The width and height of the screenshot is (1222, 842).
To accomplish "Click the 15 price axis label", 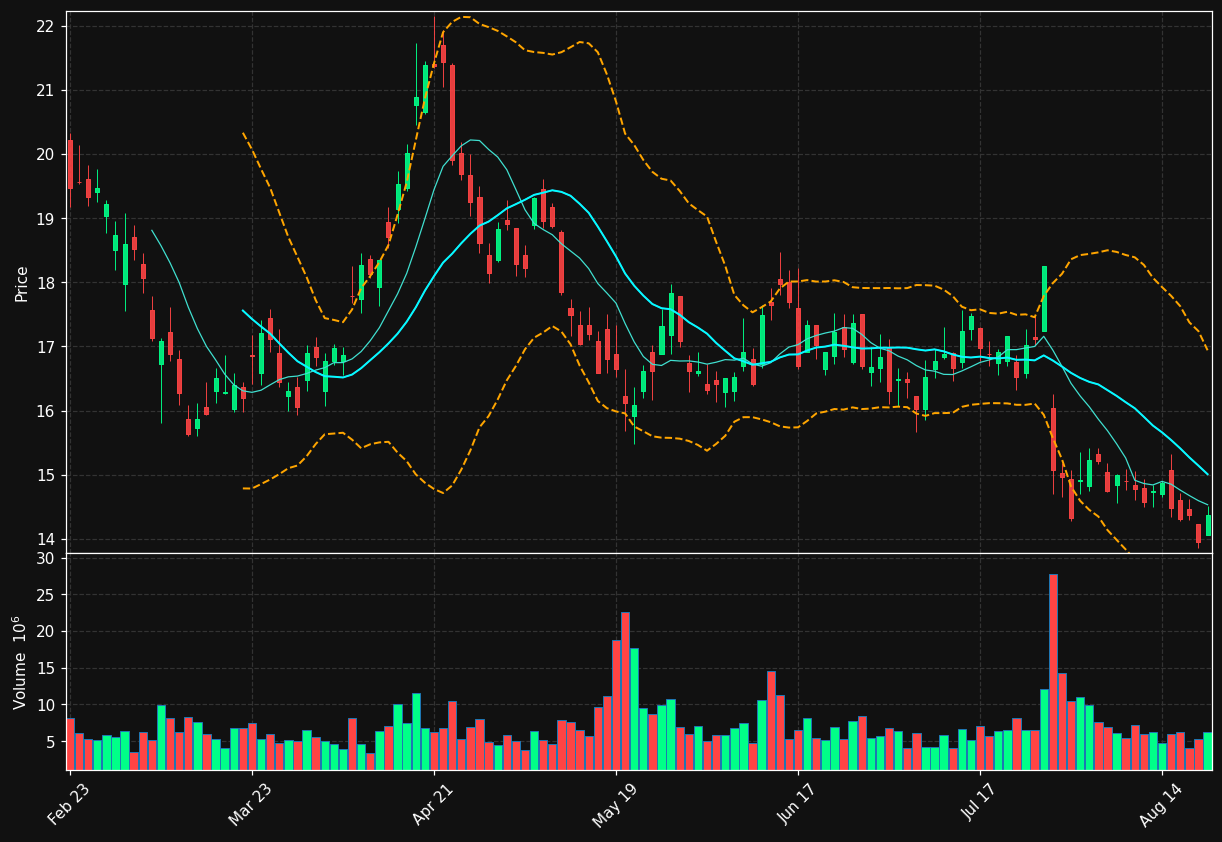I will [x=45, y=476].
